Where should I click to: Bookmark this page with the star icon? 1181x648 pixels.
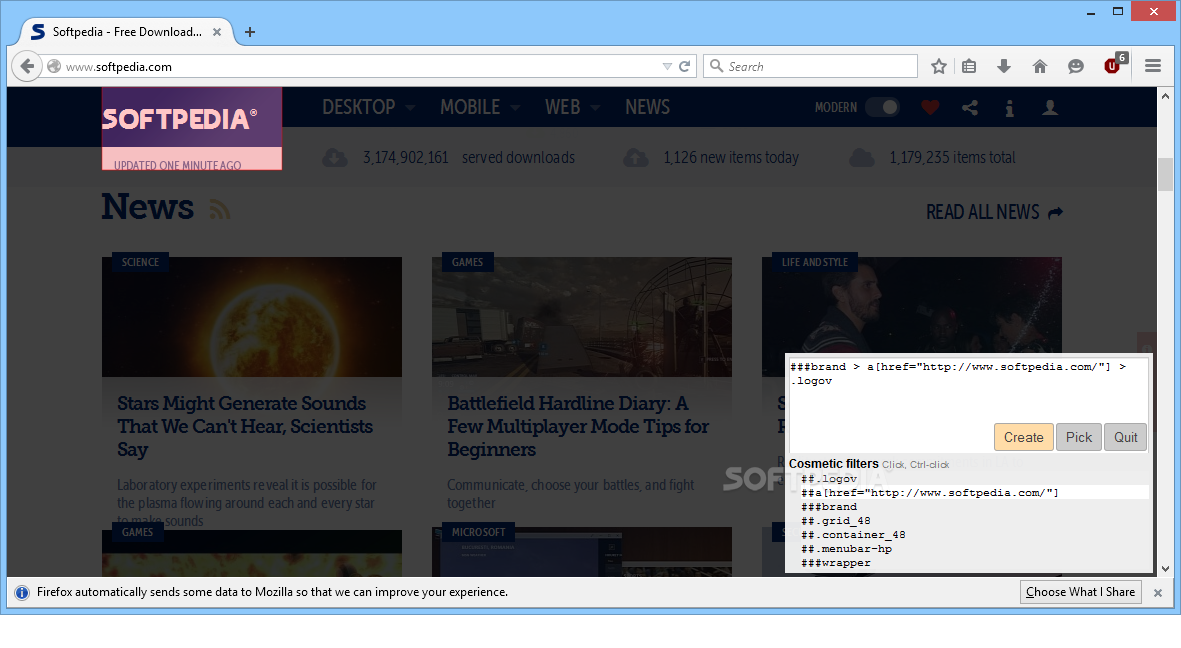point(938,66)
